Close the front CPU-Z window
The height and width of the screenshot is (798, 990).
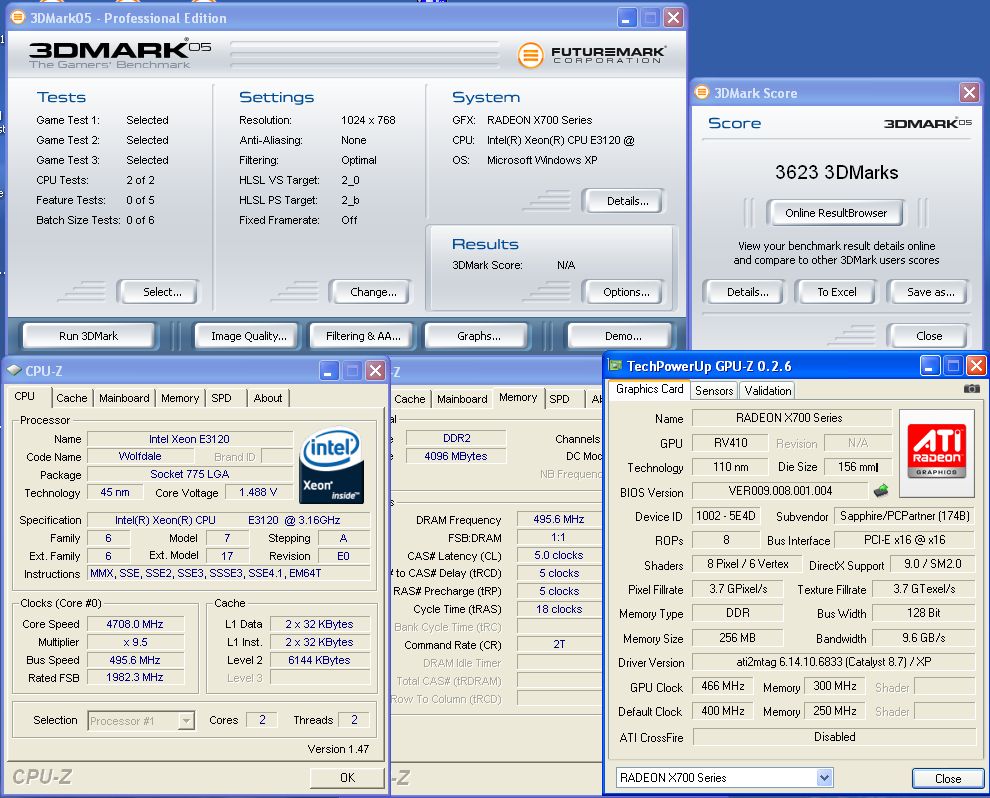[x=376, y=371]
